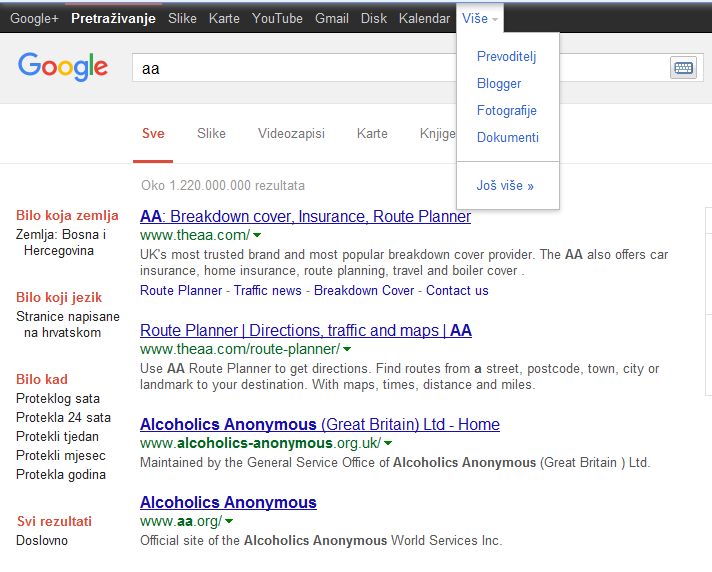
Task: Open dropdown arrow beside www.aa.org/
Action: (x=229, y=521)
